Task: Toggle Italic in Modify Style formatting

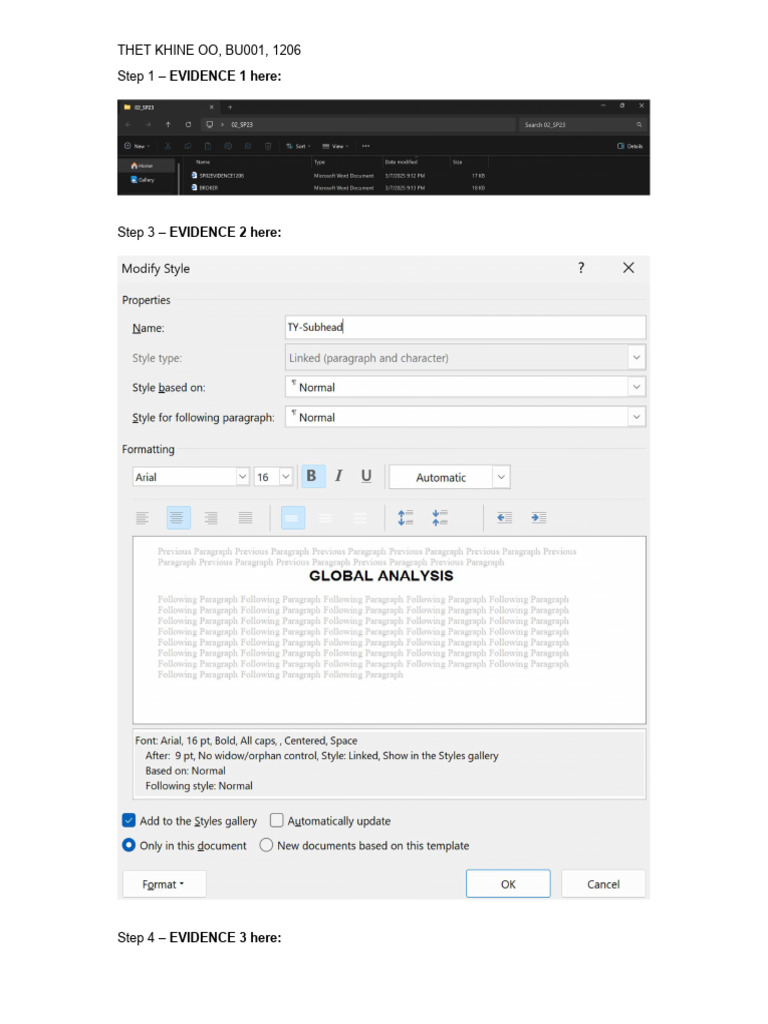Action: 338,476
